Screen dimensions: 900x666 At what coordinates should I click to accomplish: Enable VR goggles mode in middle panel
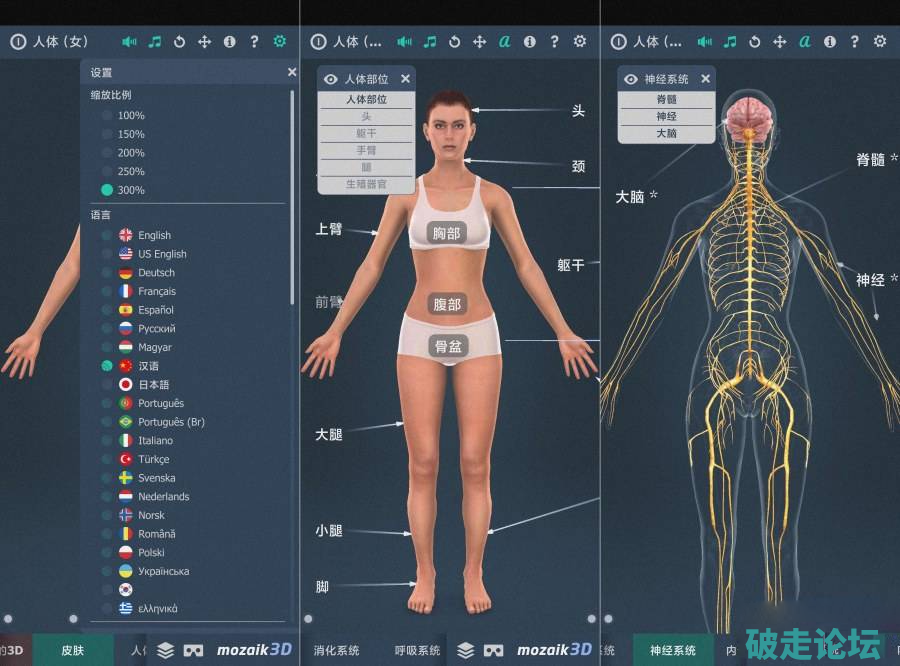[x=493, y=650]
